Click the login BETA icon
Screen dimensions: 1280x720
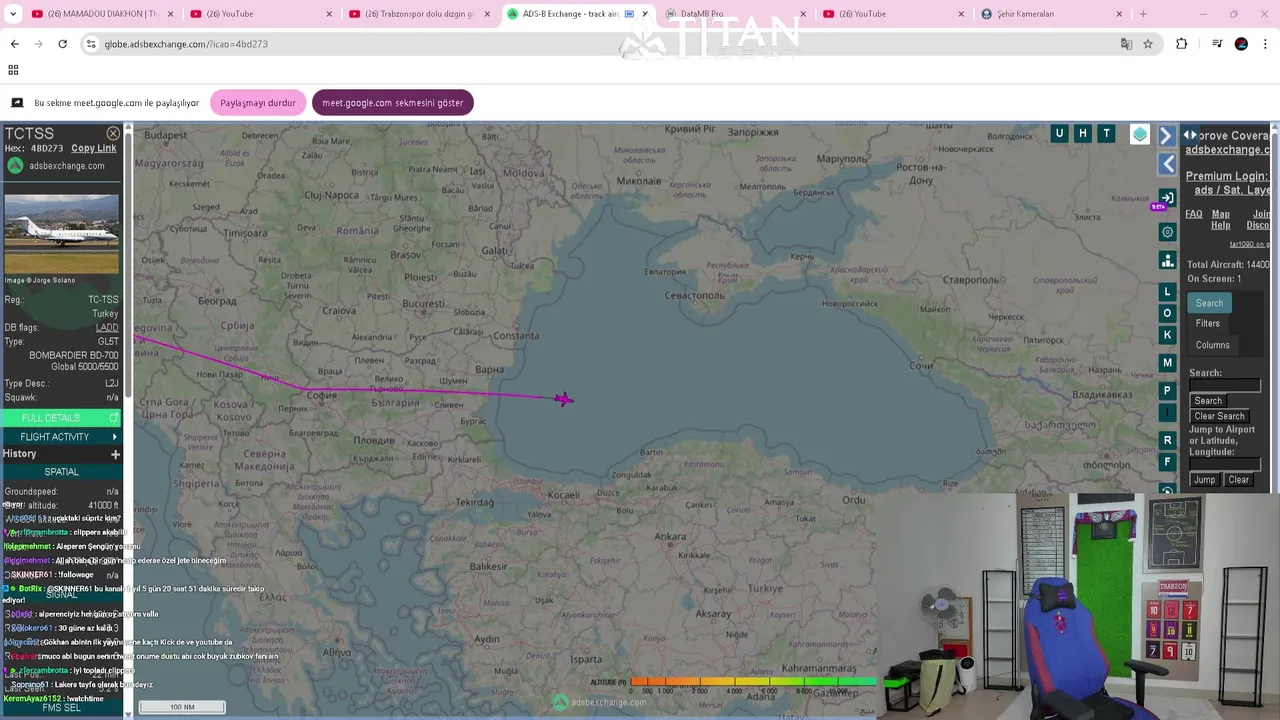pyautogui.click(x=1166, y=198)
